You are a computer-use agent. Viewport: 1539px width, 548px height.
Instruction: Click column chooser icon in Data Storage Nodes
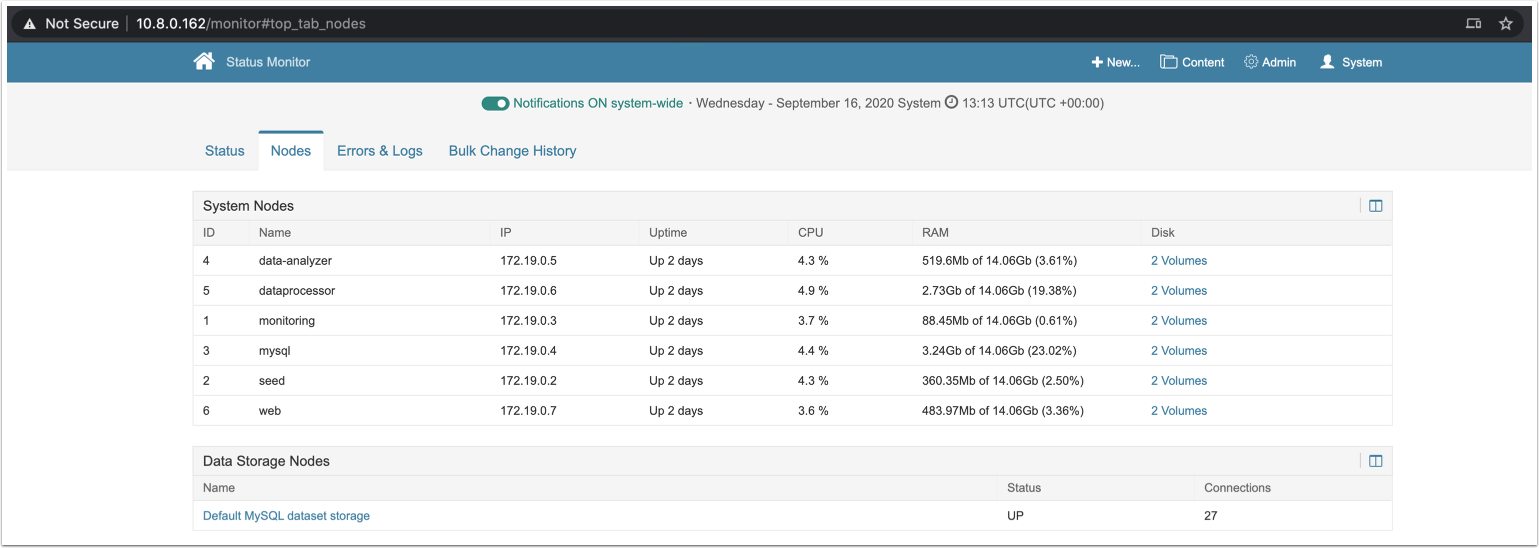click(1375, 461)
